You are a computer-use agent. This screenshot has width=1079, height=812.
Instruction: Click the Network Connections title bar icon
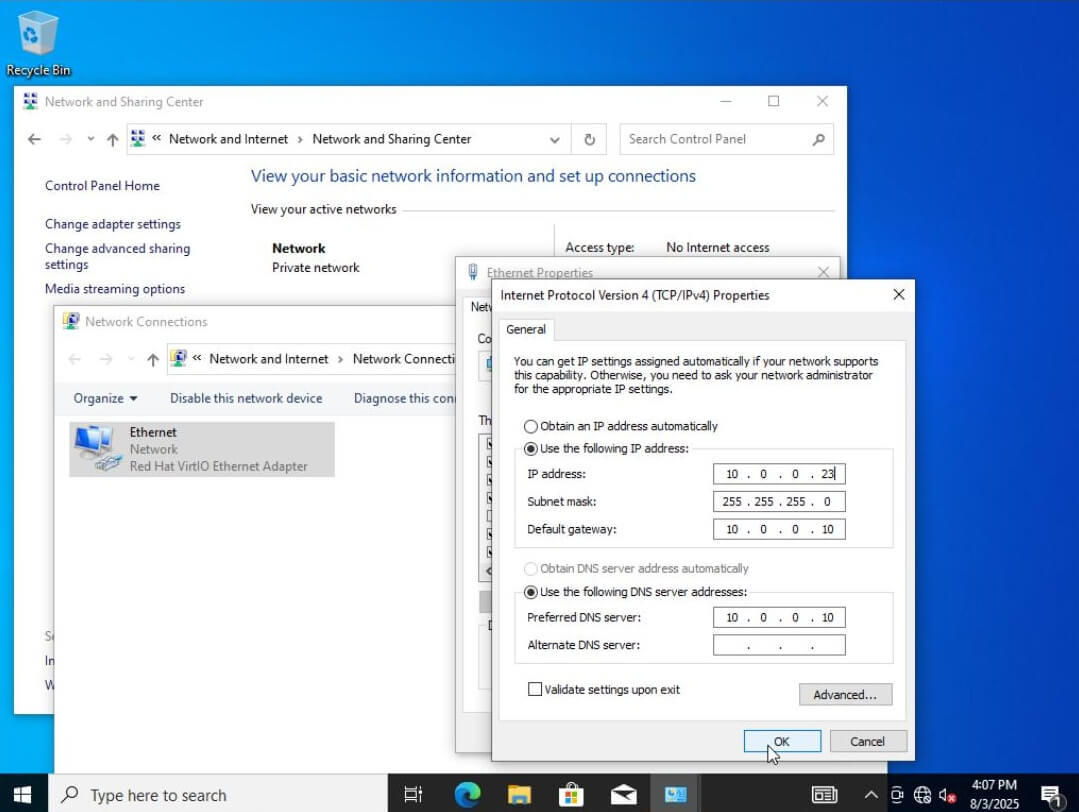coord(71,321)
